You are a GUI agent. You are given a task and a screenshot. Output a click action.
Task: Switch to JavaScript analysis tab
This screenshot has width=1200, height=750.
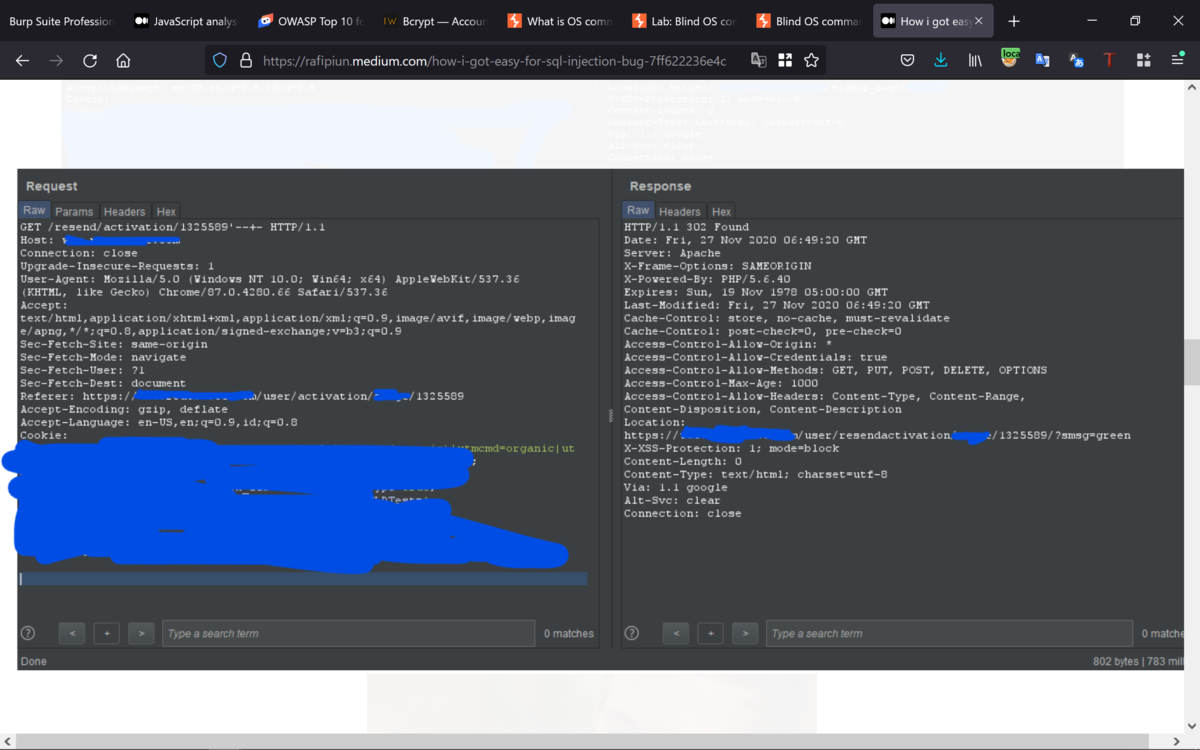[186, 21]
